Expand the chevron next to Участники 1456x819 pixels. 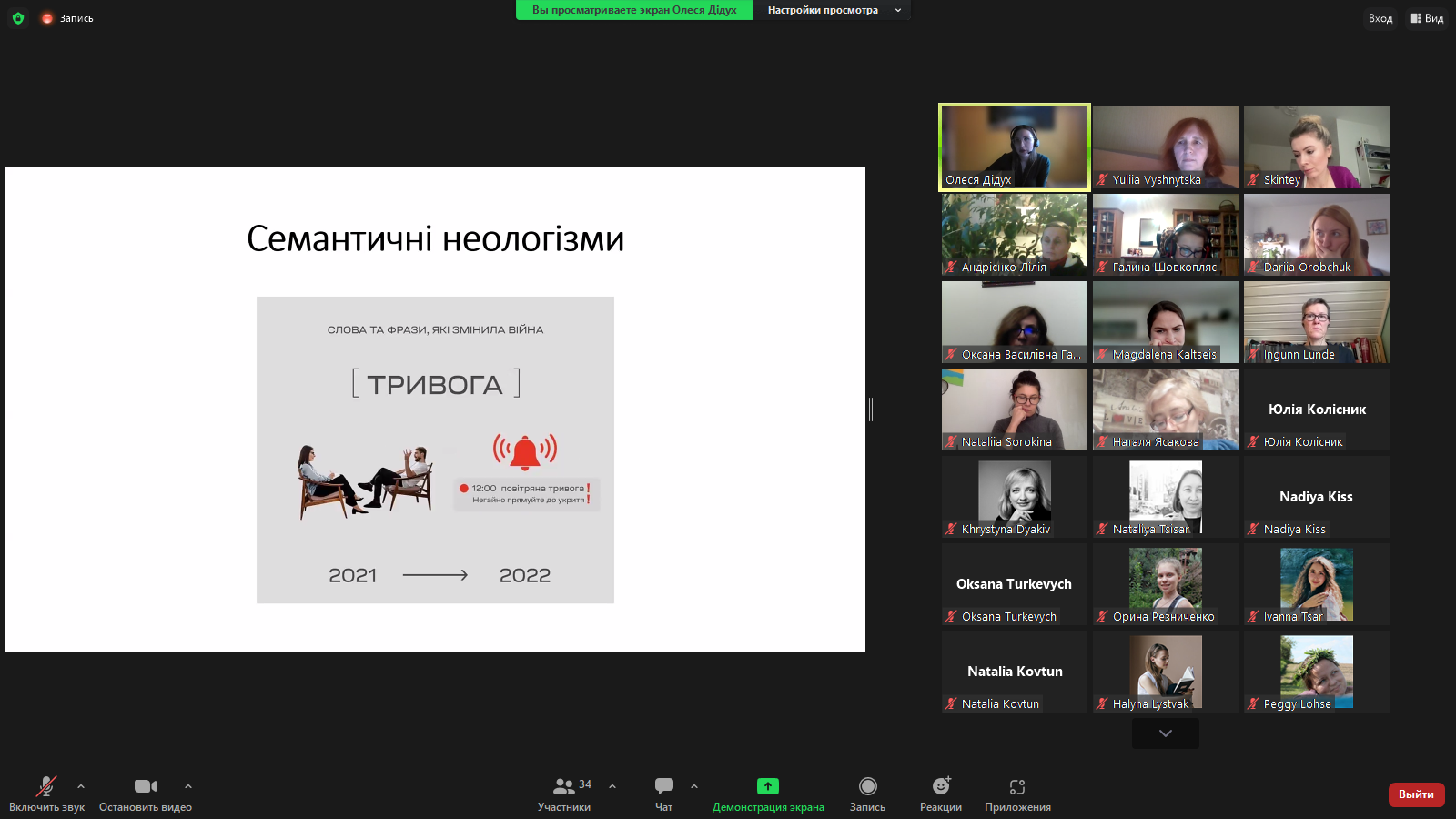pyautogui.click(x=612, y=786)
